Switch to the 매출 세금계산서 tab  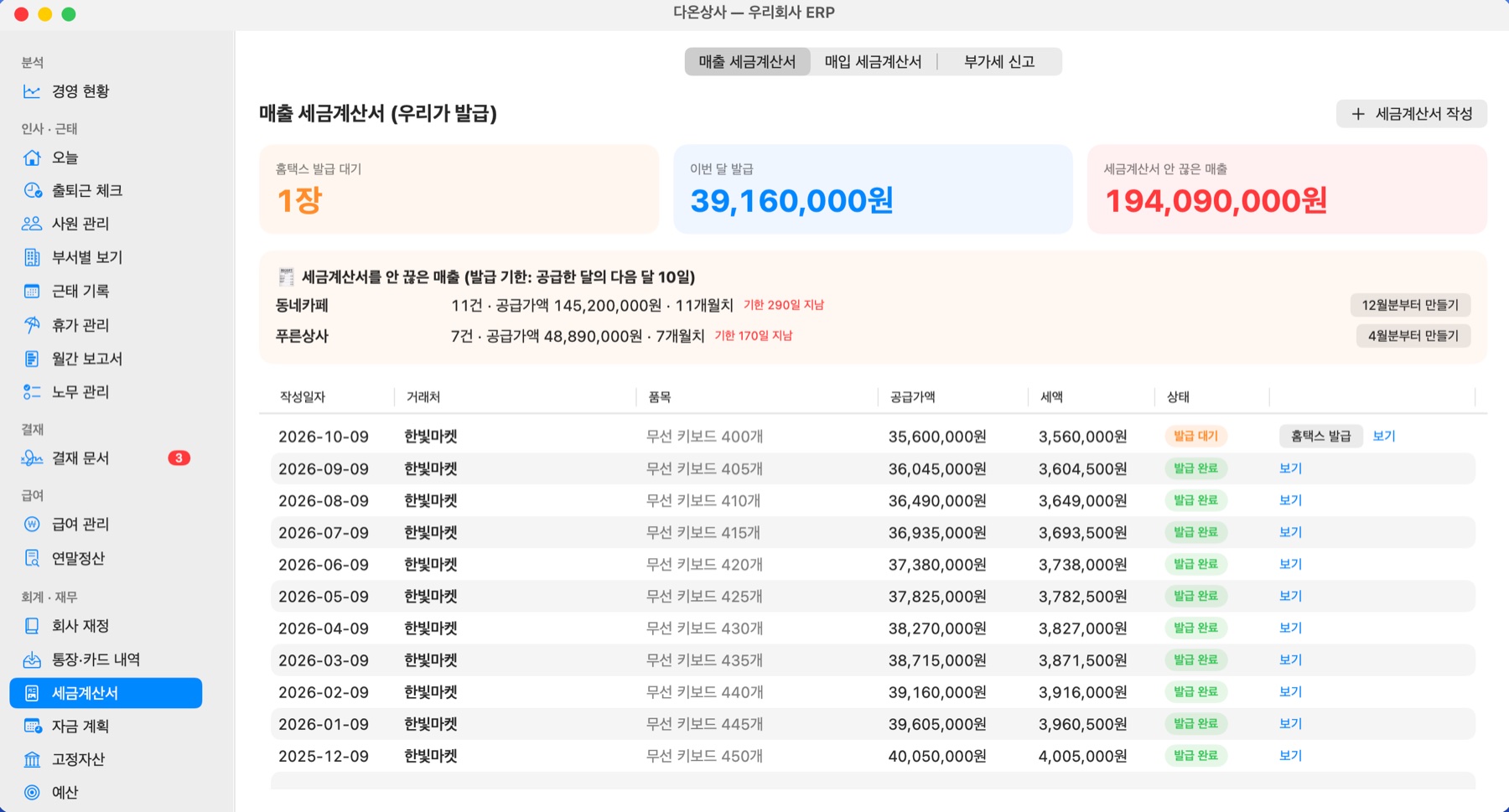(747, 62)
